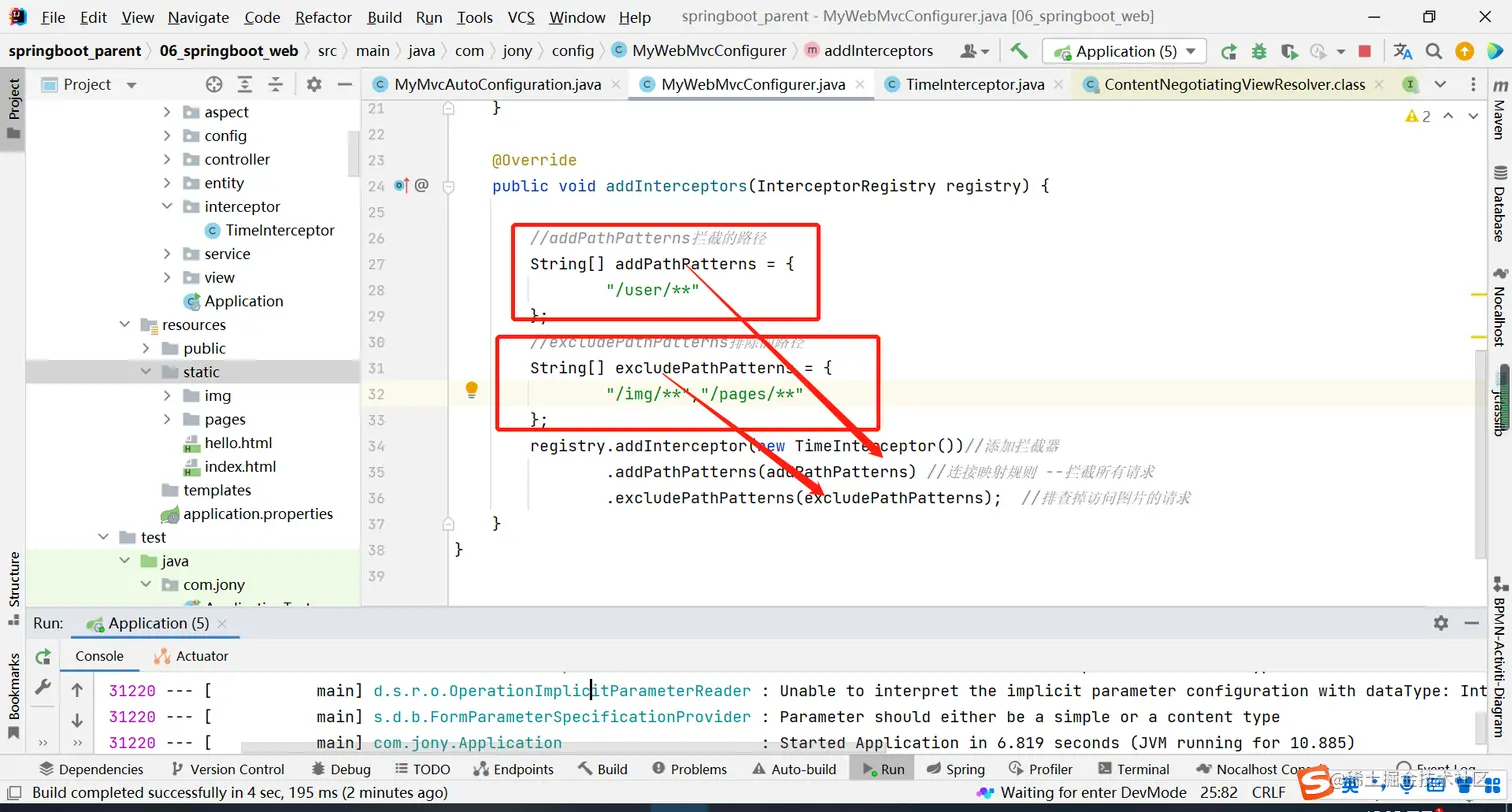
Task: Open the Refactor menu
Action: 324,17
